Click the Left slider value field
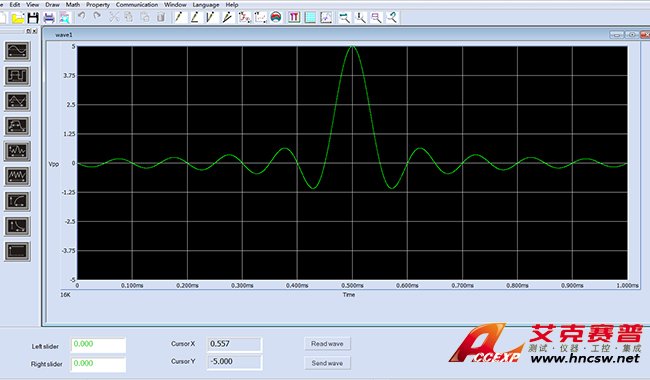This screenshot has height=380, width=650. click(98, 345)
